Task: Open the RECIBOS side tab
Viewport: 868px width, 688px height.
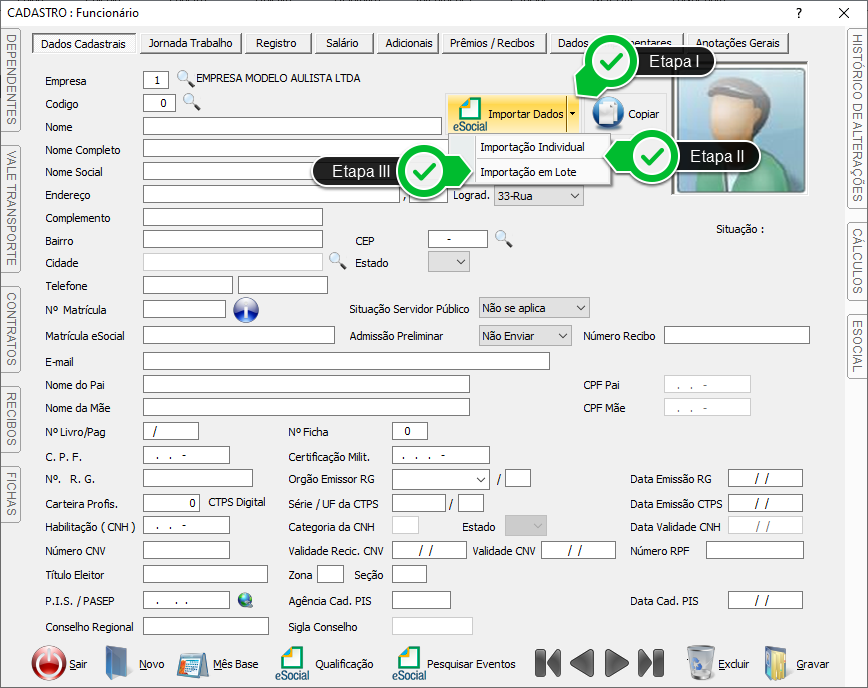Action: [11, 419]
